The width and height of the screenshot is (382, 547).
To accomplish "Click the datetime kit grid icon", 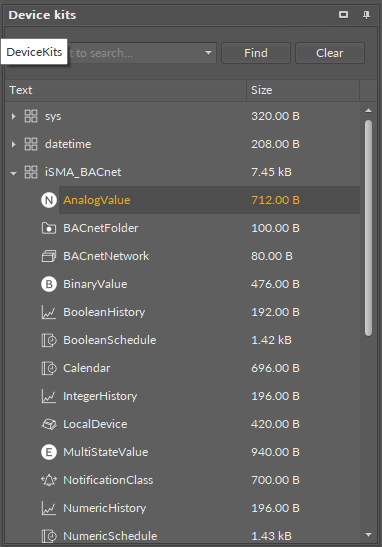I will click(31, 144).
